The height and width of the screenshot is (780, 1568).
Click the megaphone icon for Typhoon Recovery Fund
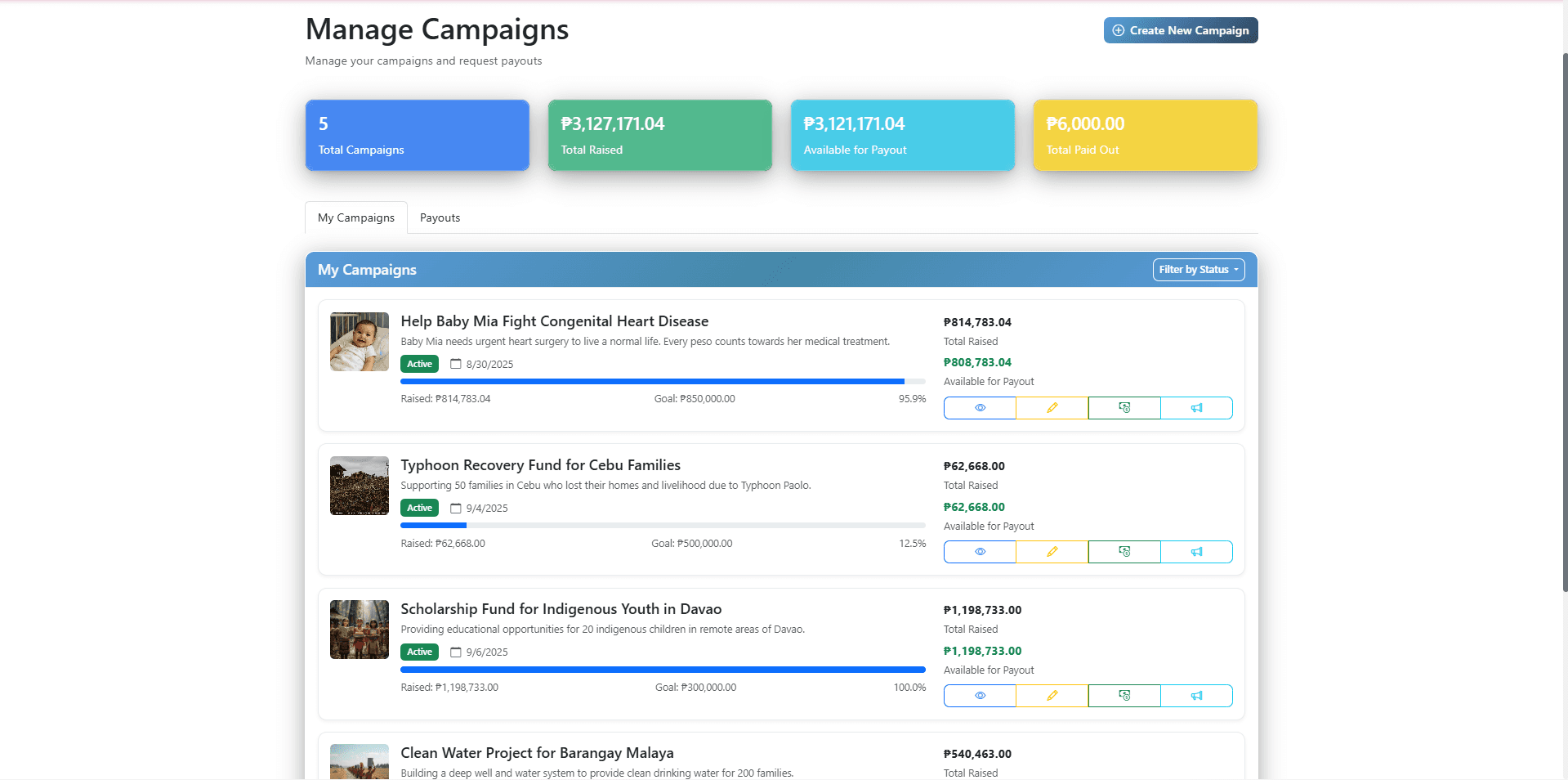[x=1197, y=552]
